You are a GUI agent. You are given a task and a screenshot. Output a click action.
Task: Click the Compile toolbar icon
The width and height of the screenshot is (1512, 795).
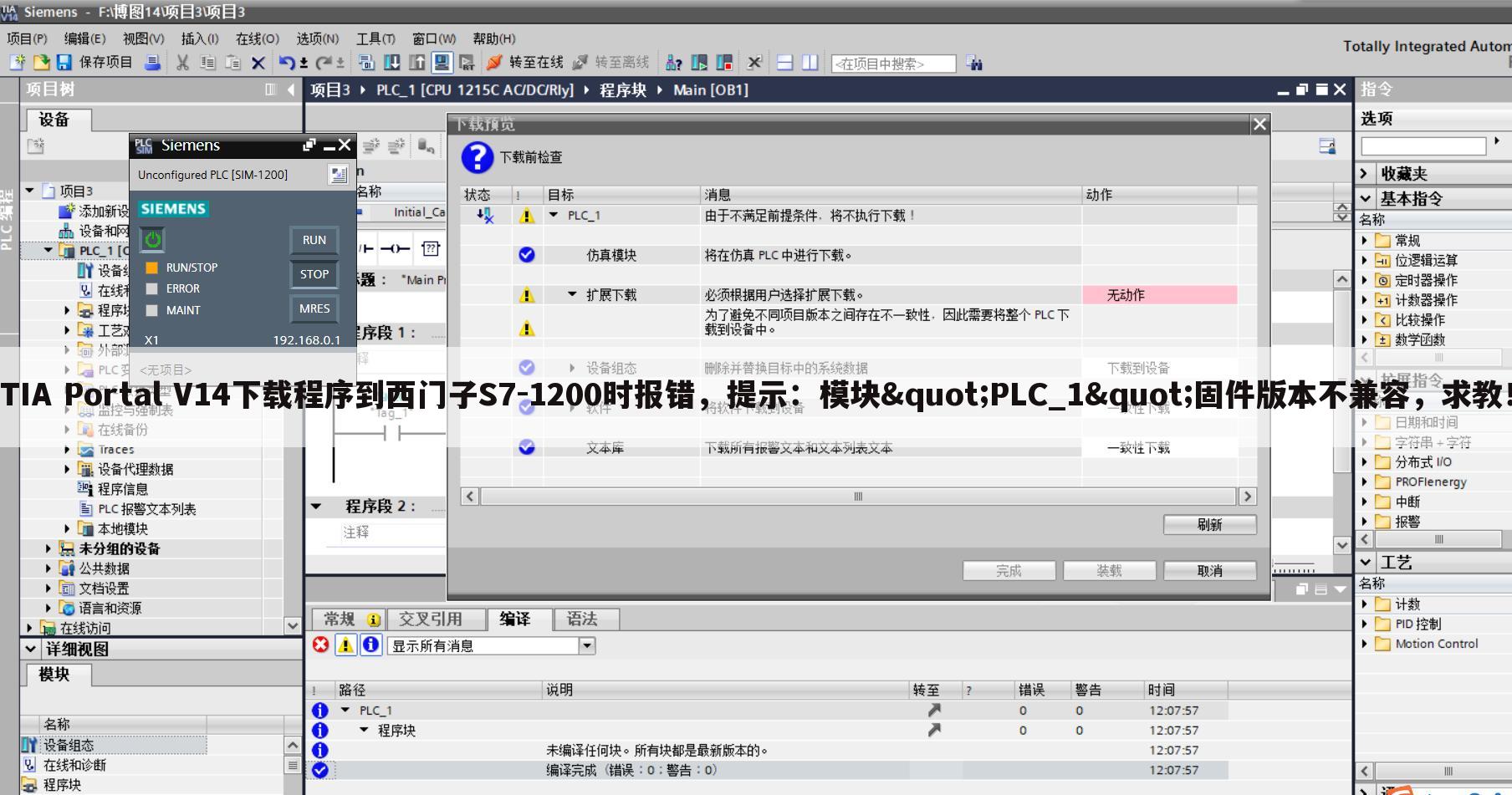point(365,62)
